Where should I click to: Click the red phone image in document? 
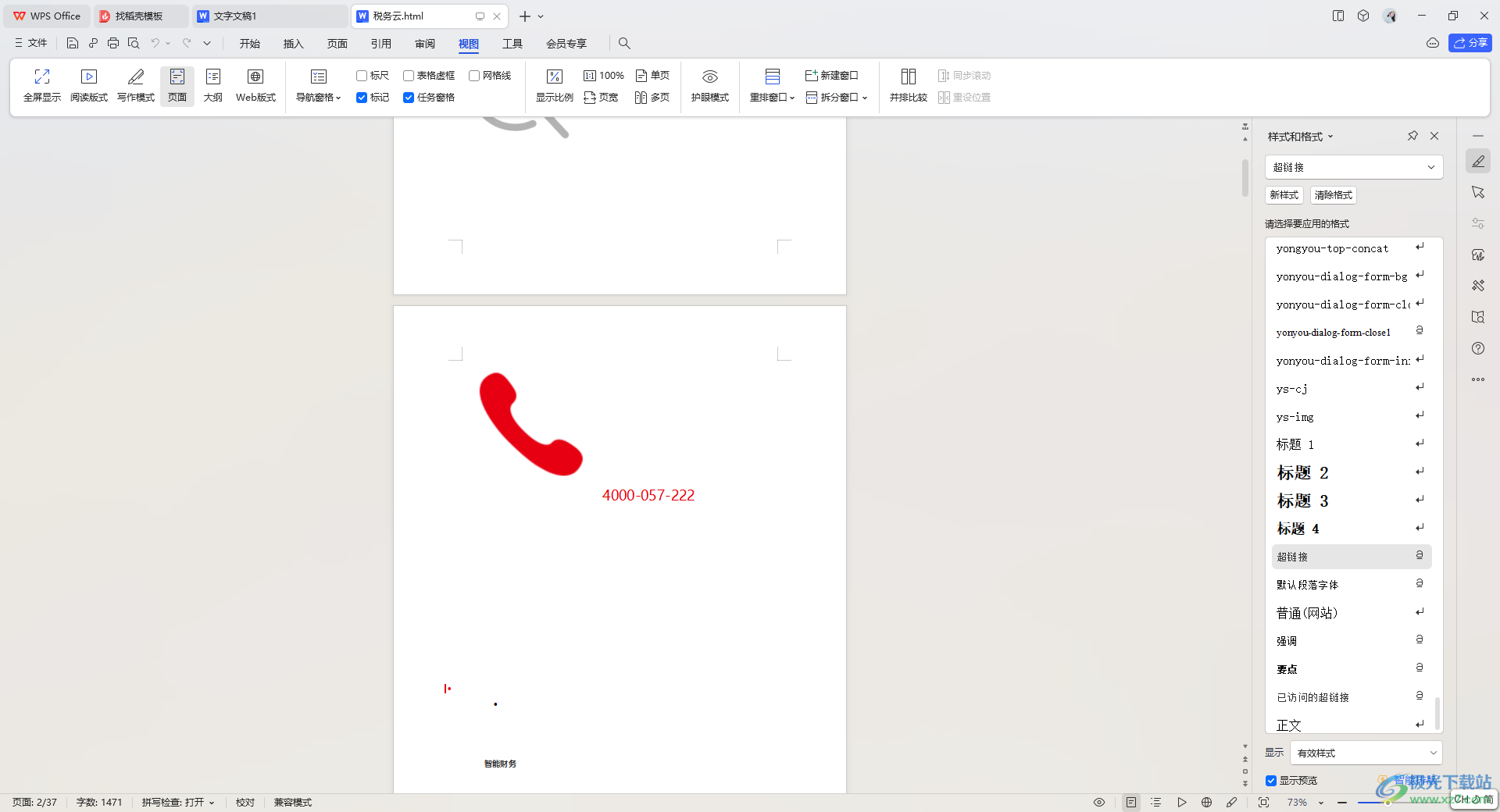point(531,424)
